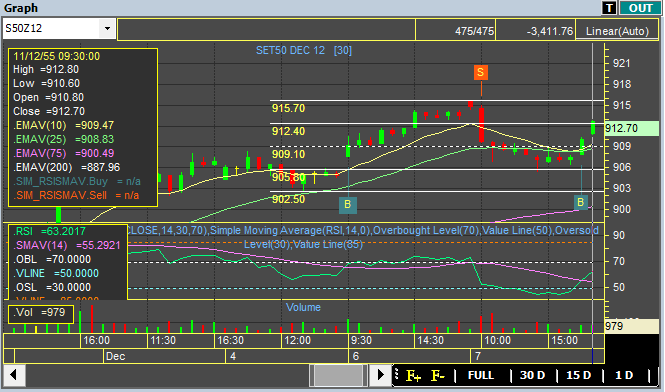Viewport: 665px width, 392px height.
Task: Toggle the OUT button
Action: [x=640, y=8]
